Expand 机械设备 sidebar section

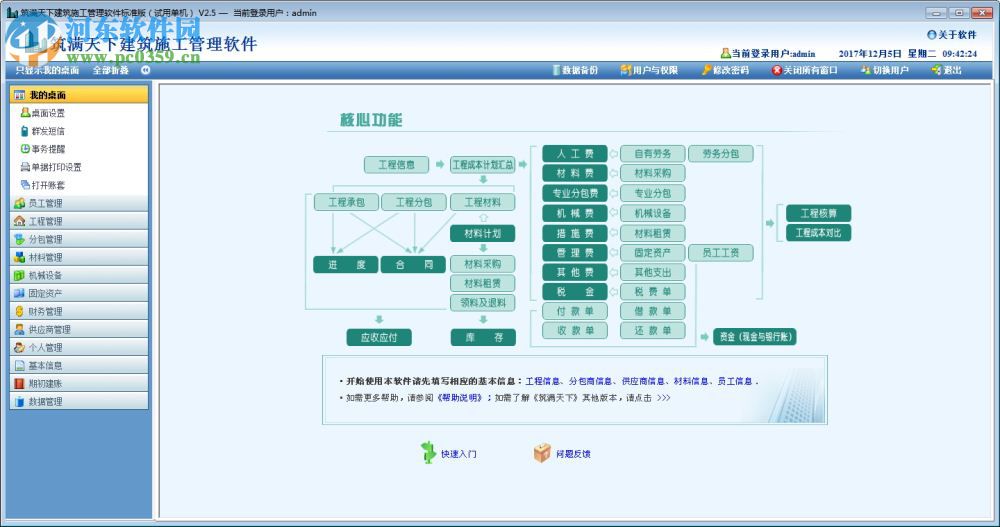click(79, 275)
